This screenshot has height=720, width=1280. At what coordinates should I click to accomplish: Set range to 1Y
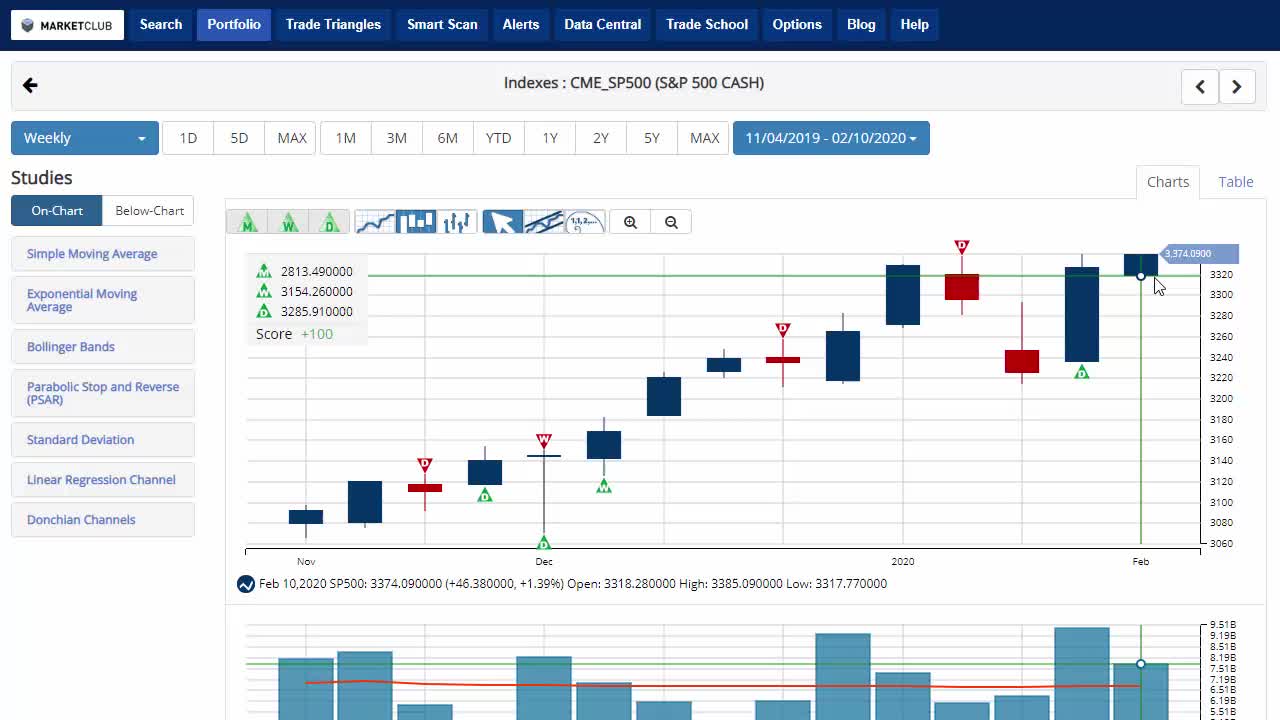tap(550, 138)
